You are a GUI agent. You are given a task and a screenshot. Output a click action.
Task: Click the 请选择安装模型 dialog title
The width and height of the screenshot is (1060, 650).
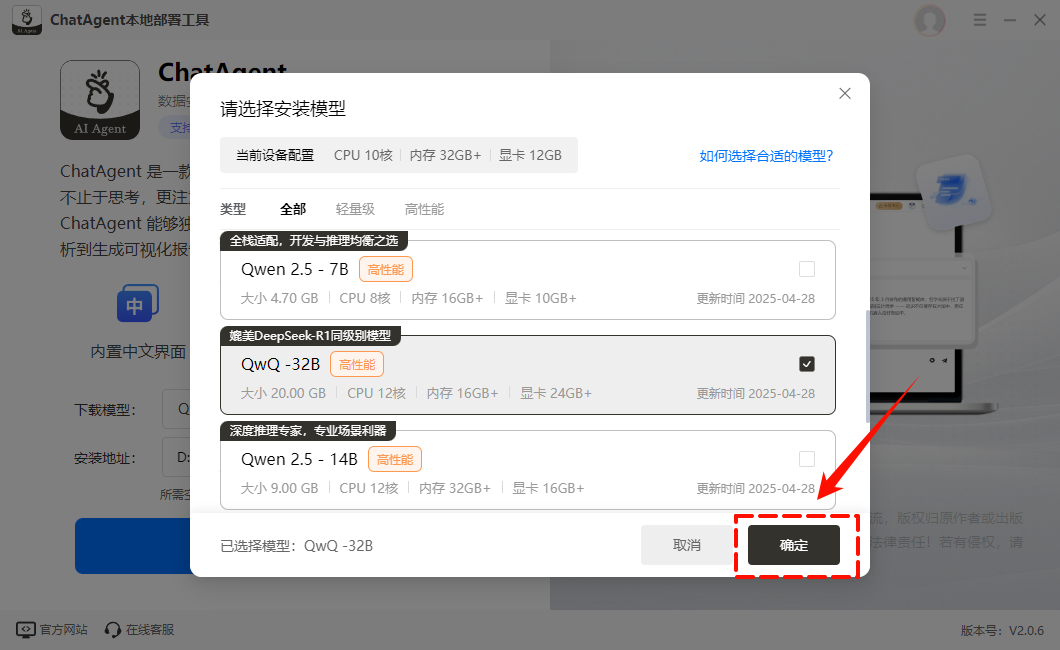(283, 109)
